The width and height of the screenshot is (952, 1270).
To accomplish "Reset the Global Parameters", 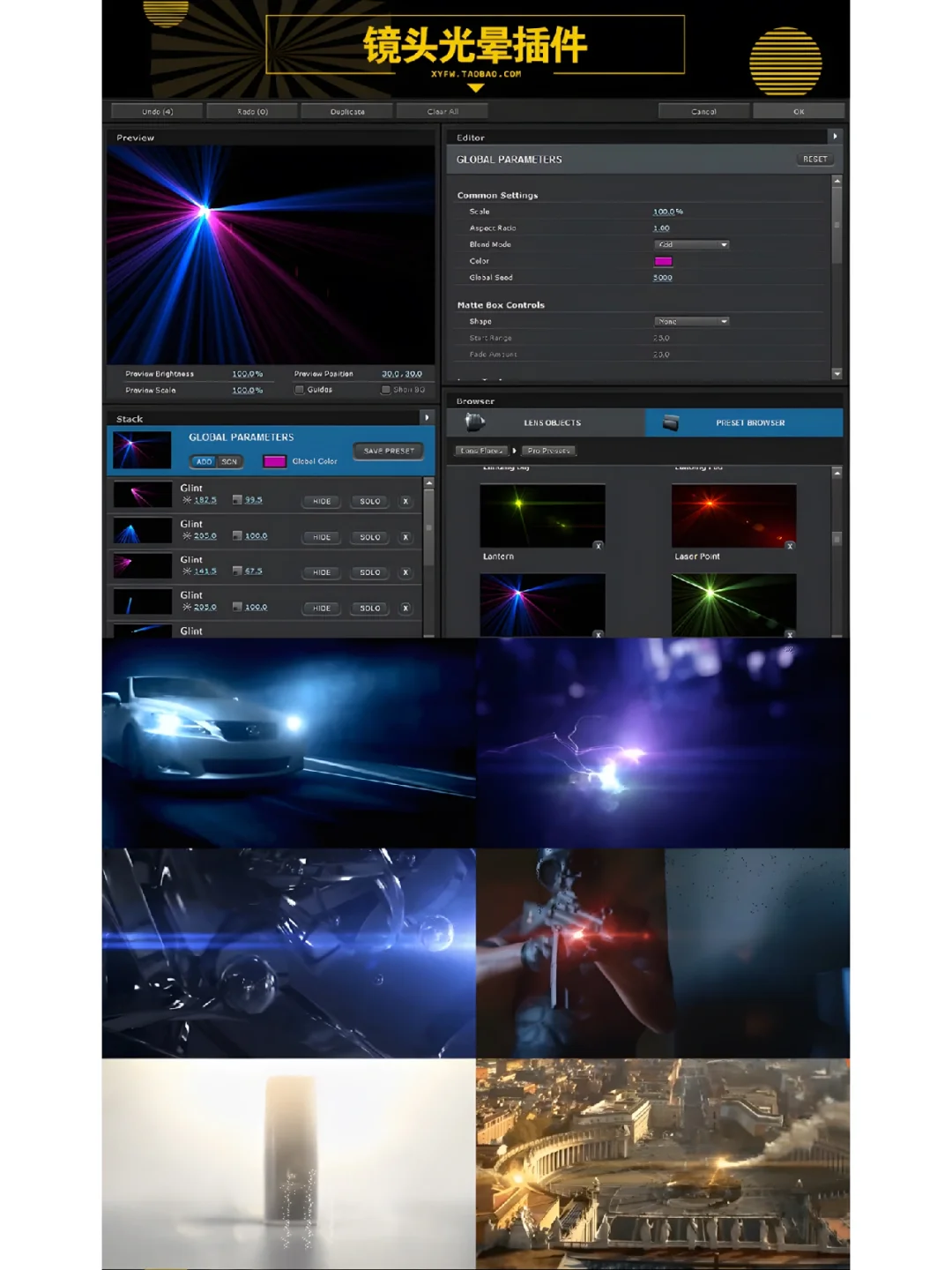I will click(814, 160).
